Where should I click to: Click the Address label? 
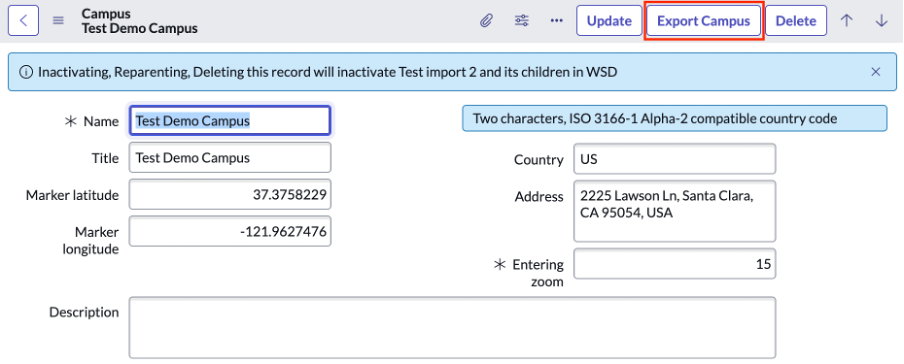pyautogui.click(x=539, y=197)
